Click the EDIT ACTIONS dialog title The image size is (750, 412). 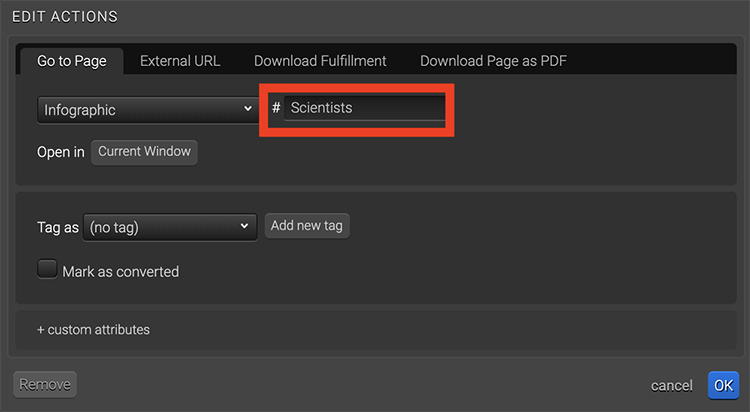tap(64, 17)
